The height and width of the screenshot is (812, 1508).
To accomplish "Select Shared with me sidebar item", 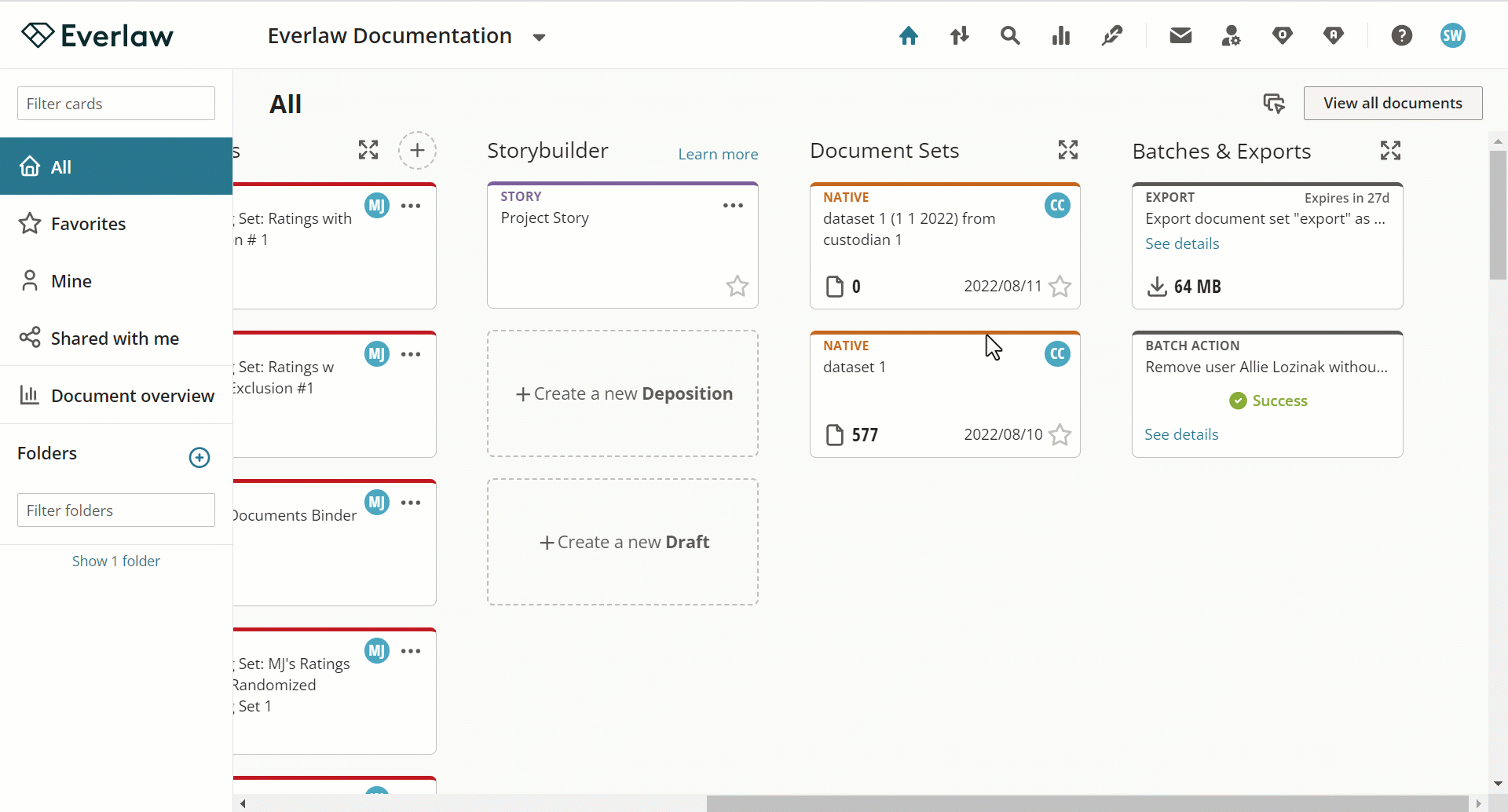I will pos(116,338).
